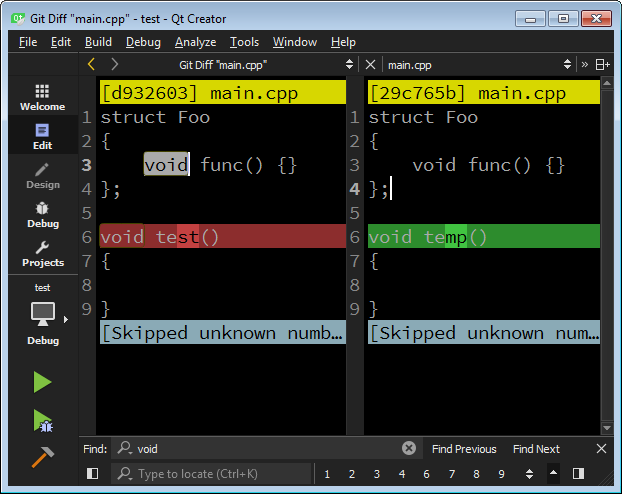Image resolution: width=622 pixels, height=494 pixels.
Task: Open Design mode
Action: (42, 175)
